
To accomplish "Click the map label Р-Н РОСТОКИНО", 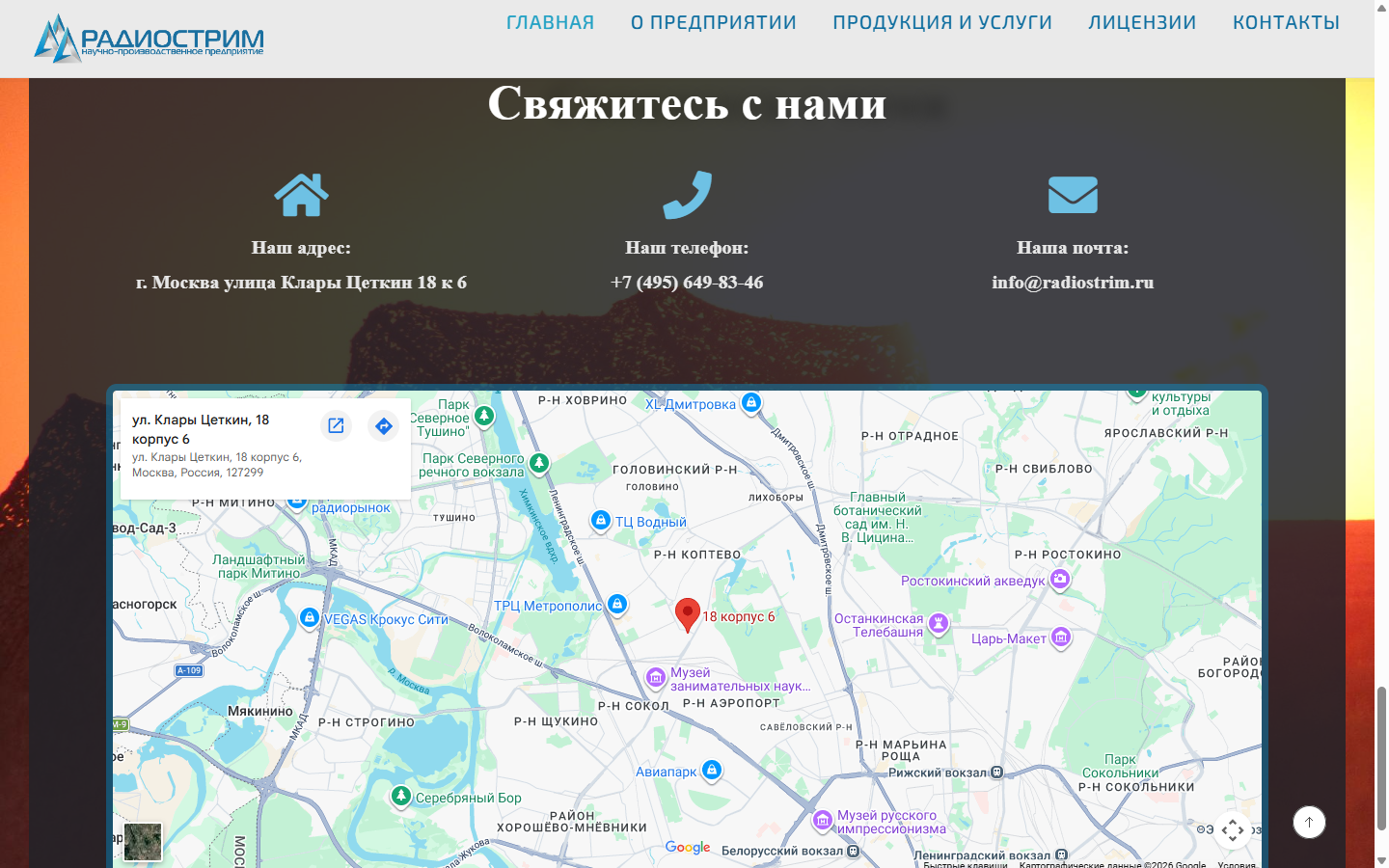I will (x=1068, y=555).
